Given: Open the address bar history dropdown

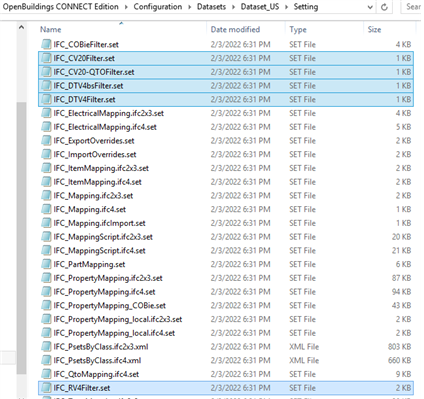Looking at the screenshot, I should point(370,7).
